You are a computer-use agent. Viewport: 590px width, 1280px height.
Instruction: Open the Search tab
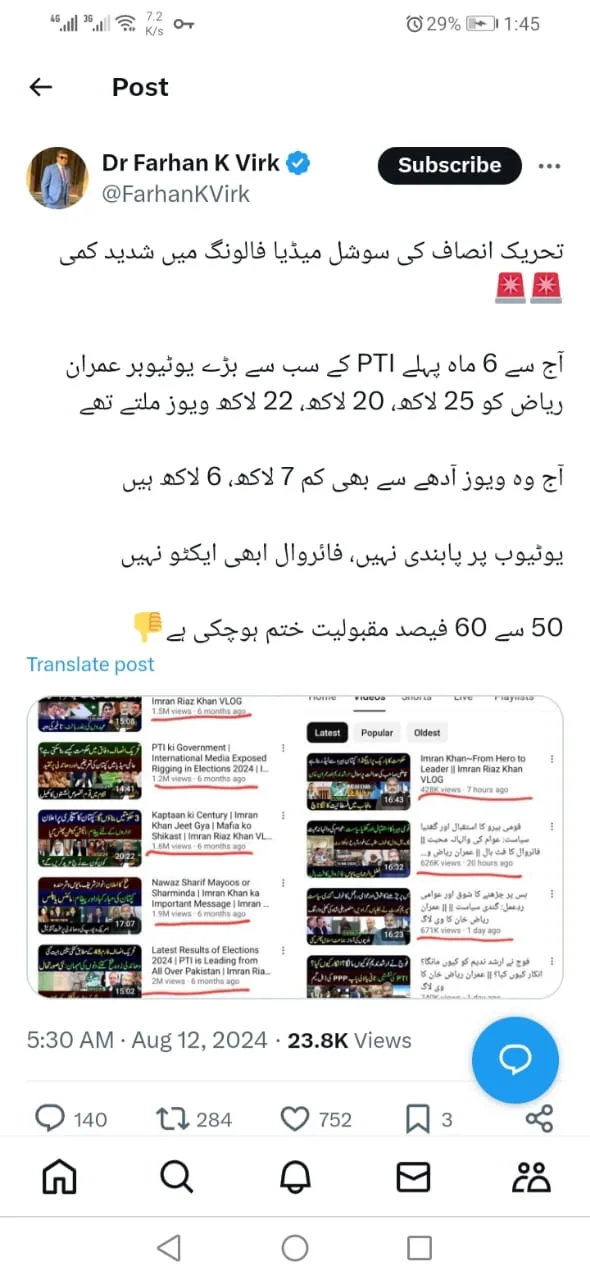(177, 1178)
